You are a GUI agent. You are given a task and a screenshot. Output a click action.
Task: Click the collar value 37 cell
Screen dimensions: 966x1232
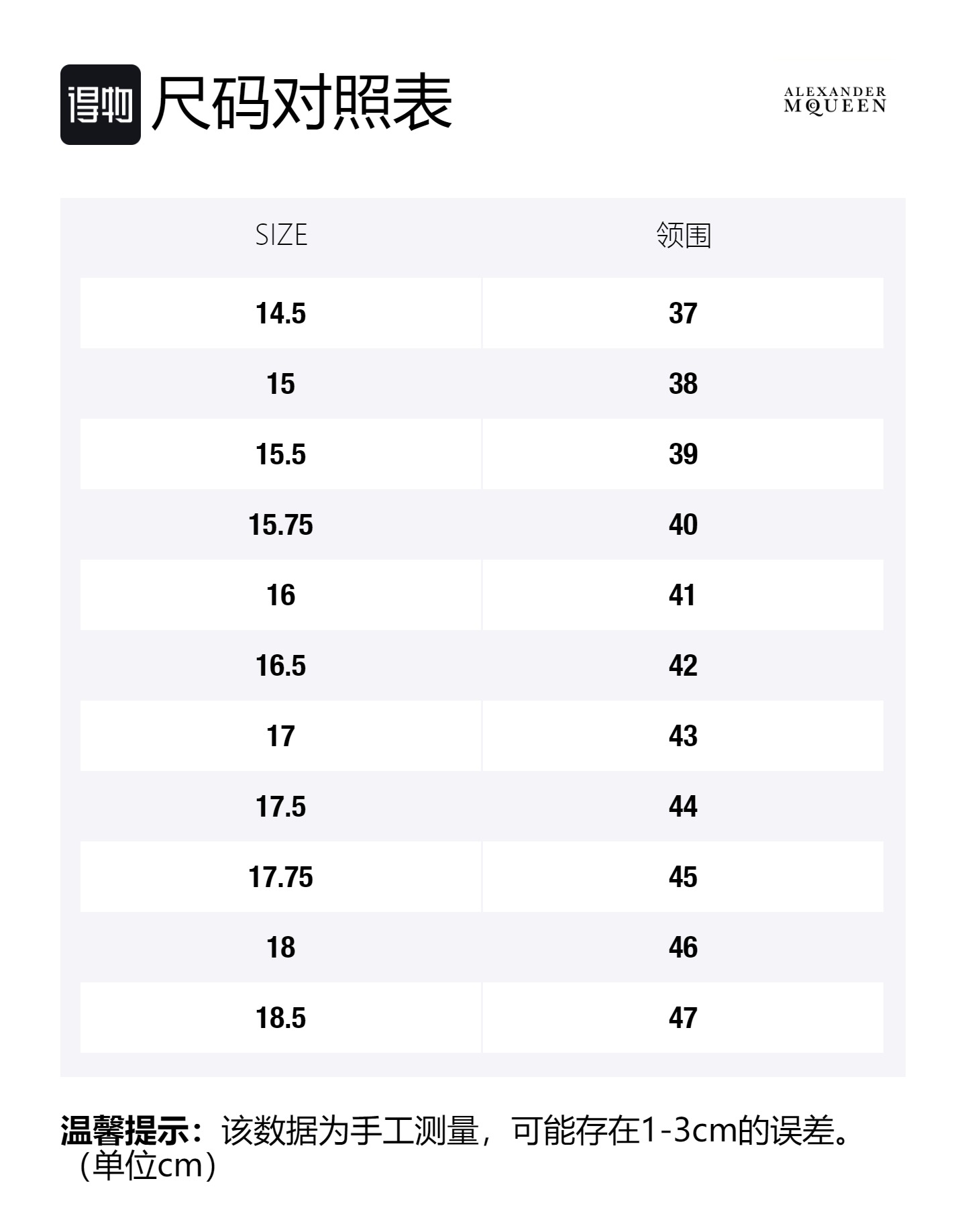click(x=683, y=313)
